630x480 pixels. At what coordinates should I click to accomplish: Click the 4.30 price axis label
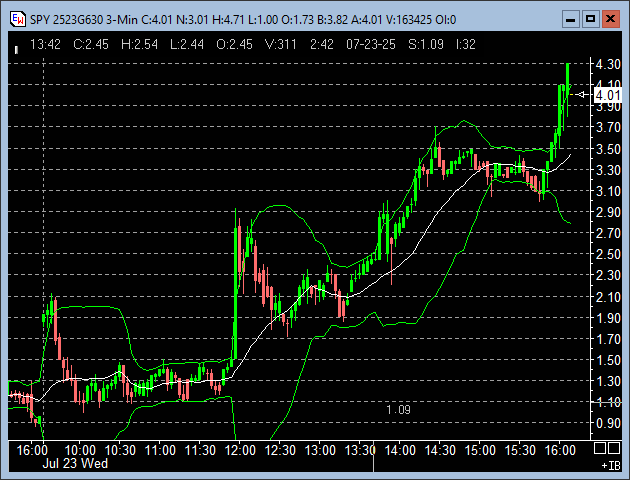[608, 64]
